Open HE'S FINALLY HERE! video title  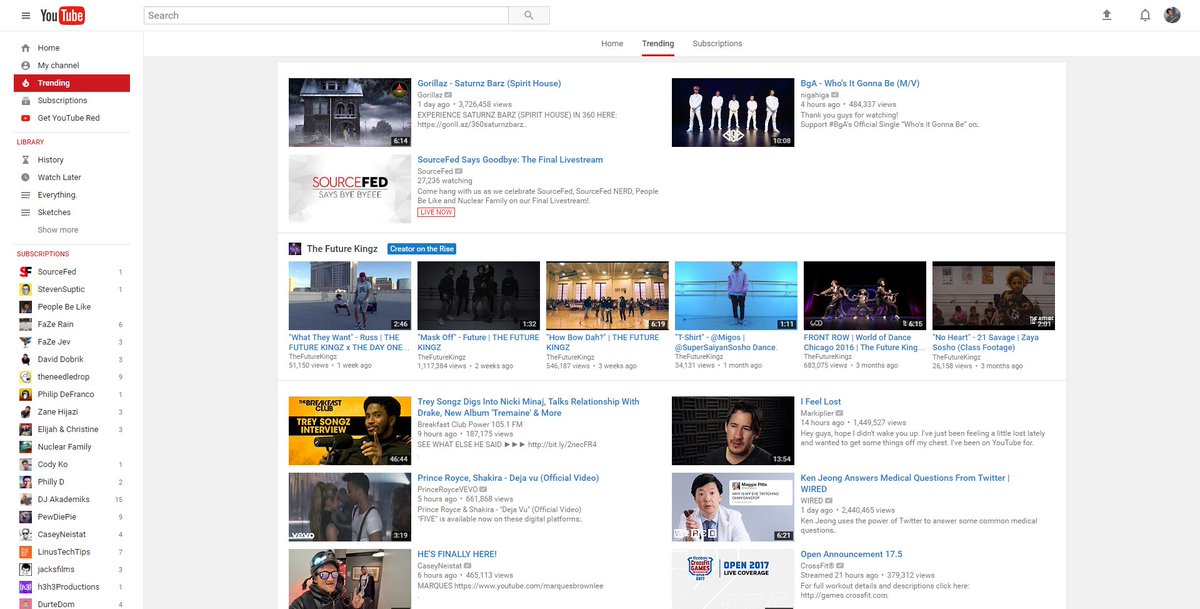pos(457,554)
